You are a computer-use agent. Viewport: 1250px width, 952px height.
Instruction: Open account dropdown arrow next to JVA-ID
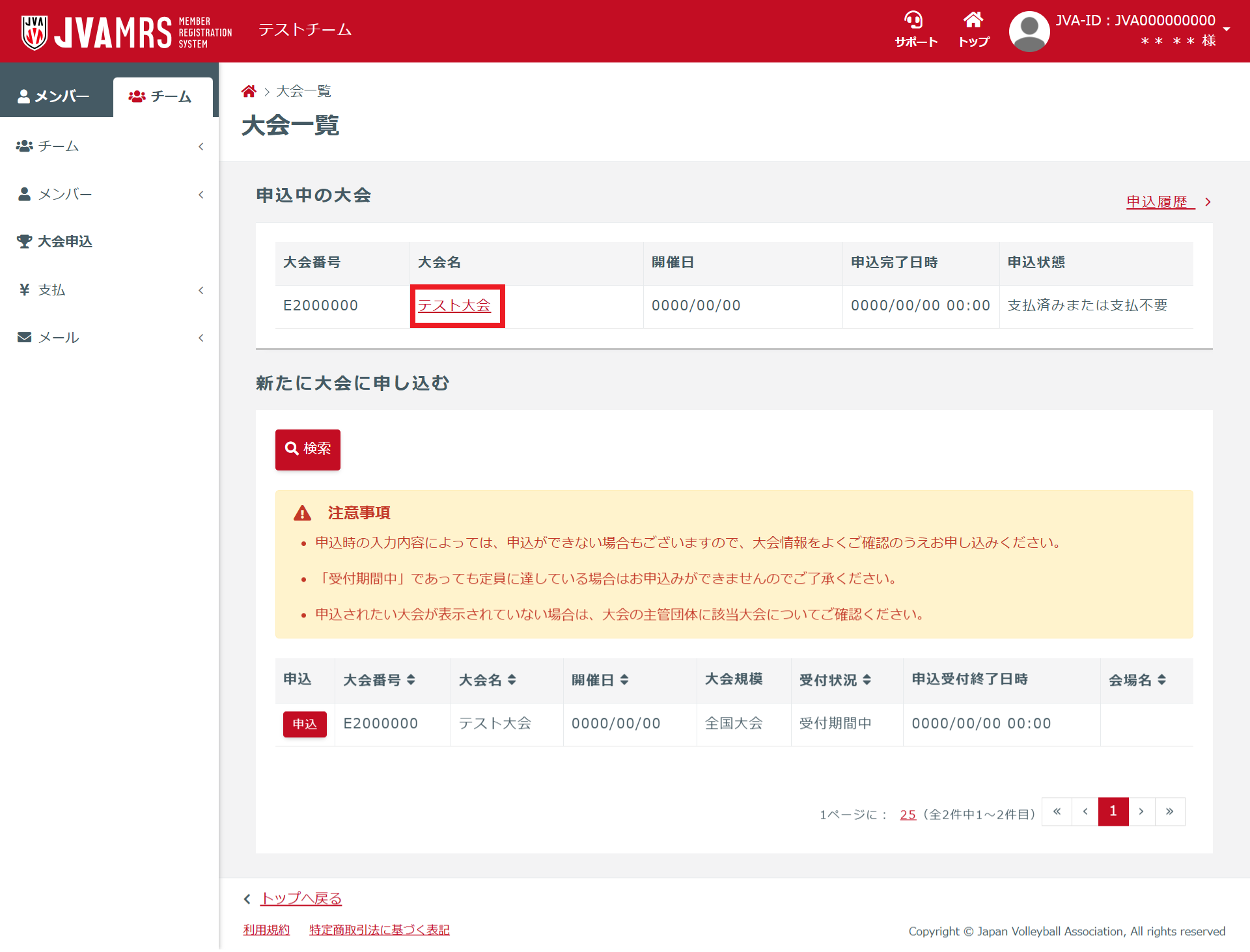(1227, 29)
